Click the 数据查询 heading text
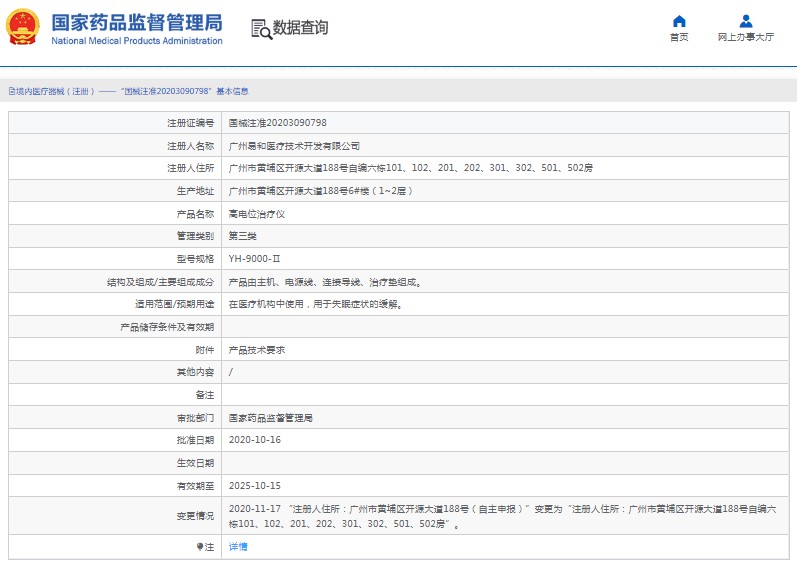The width and height of the screenshot is (797, 566). [x=300, y=27]
